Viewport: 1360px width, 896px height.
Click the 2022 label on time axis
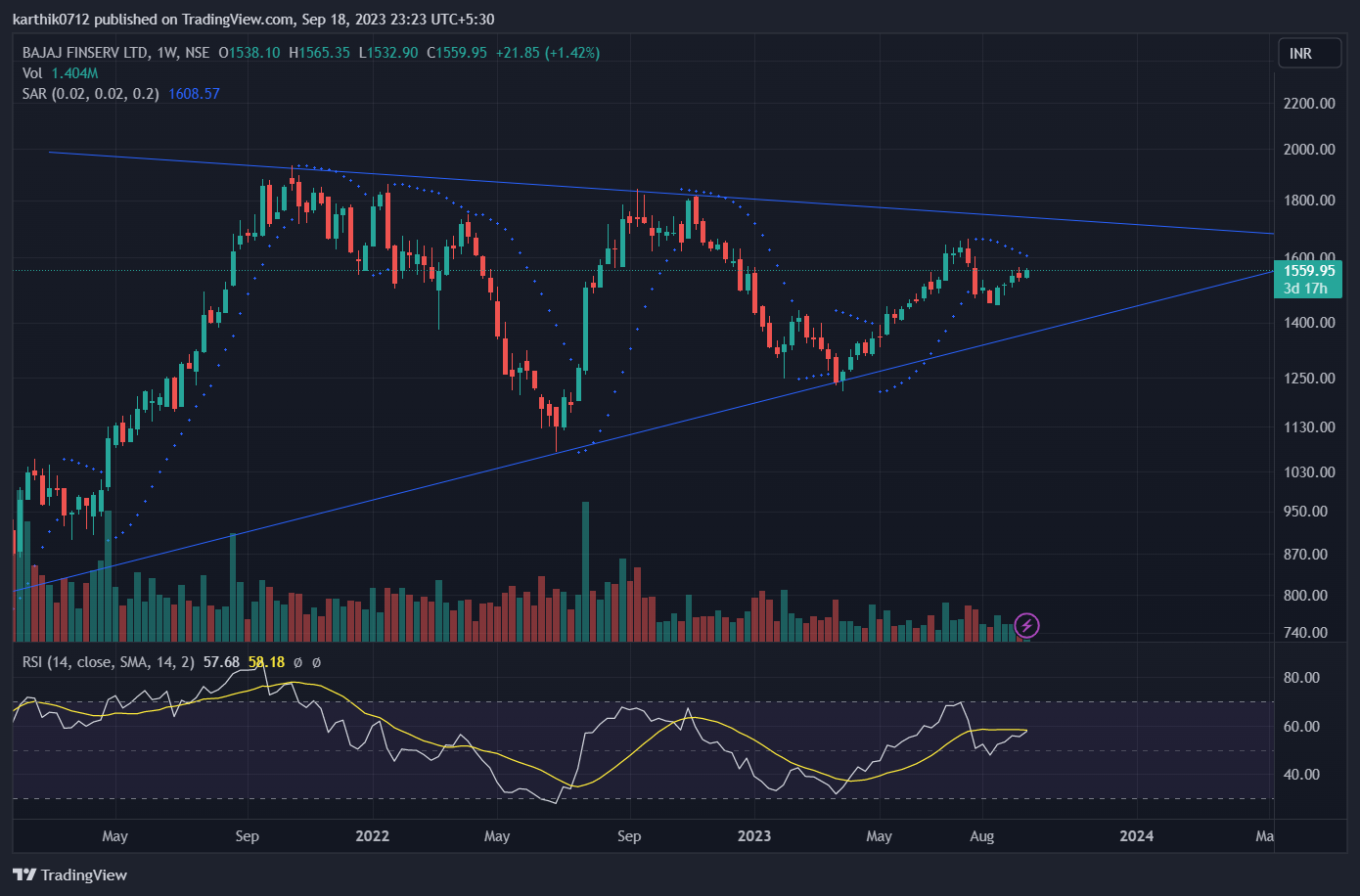coord(372,835)
